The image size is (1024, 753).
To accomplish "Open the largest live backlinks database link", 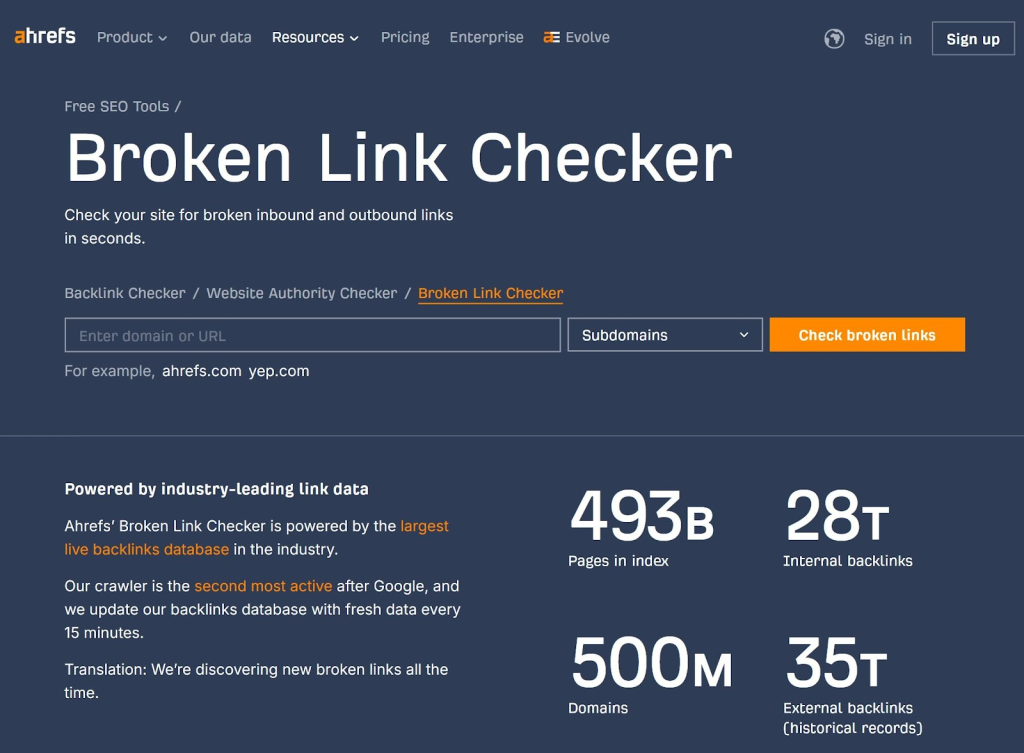I will coord(256,537).
